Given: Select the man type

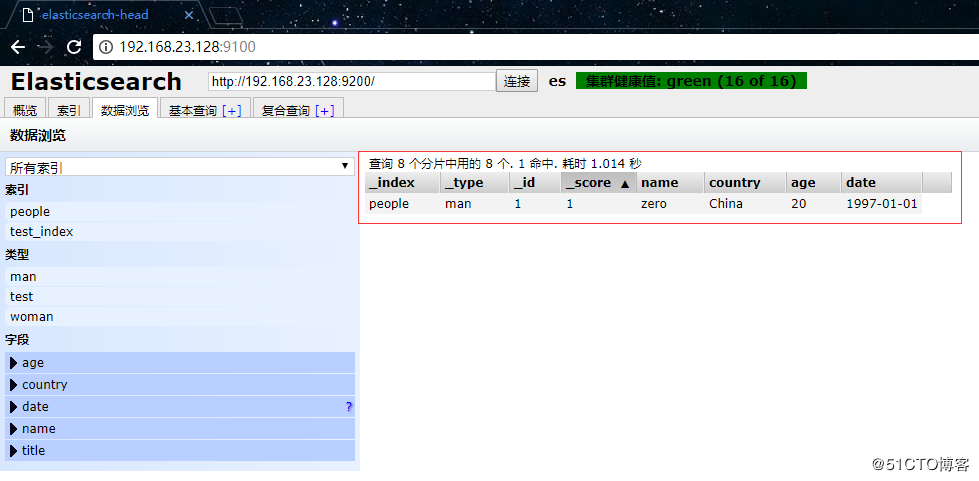Looking at the screenshot, I should click(x=180, y=277).
